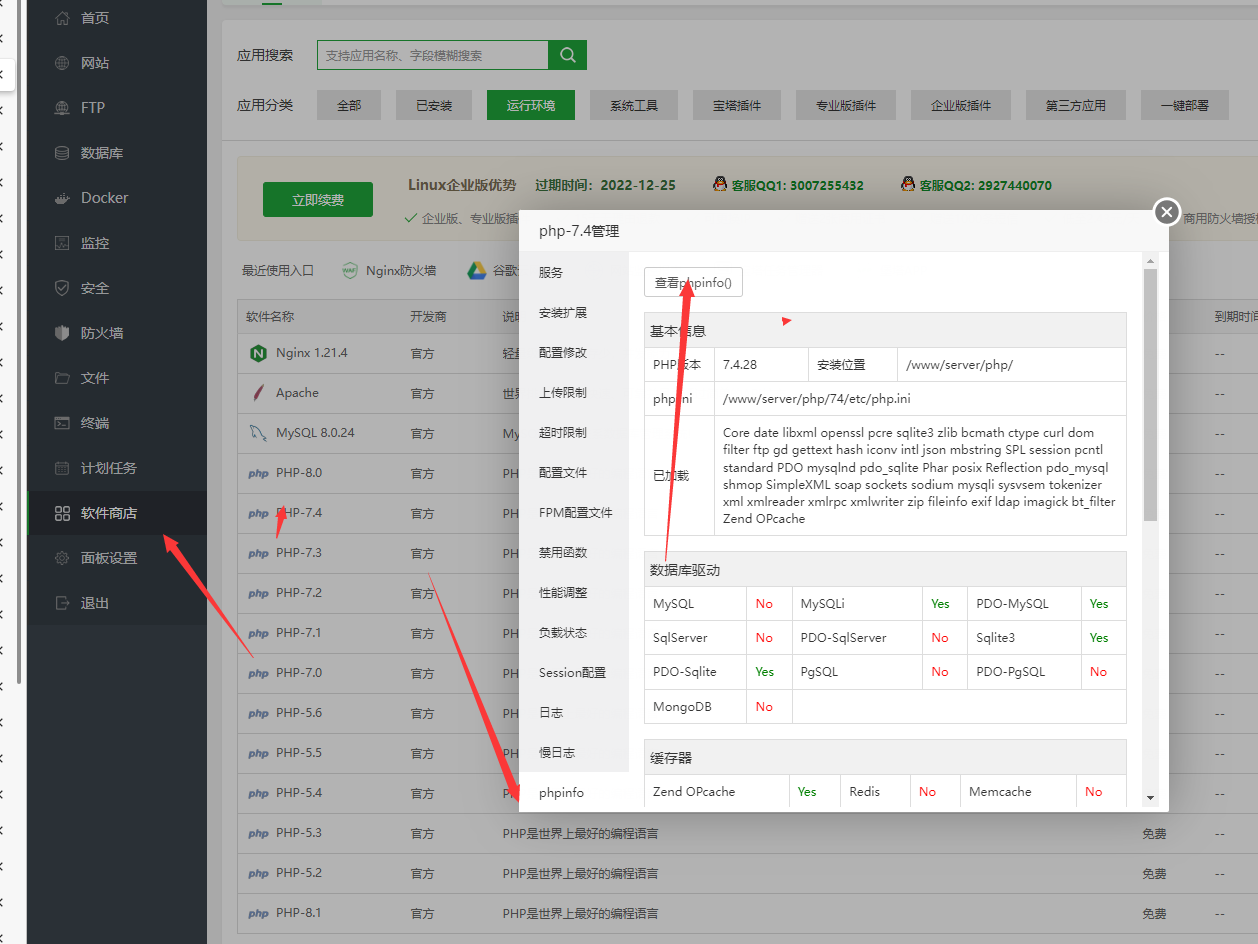
Task: Click the php icon beside PHP-7.3
Action: tap(258, 553)
